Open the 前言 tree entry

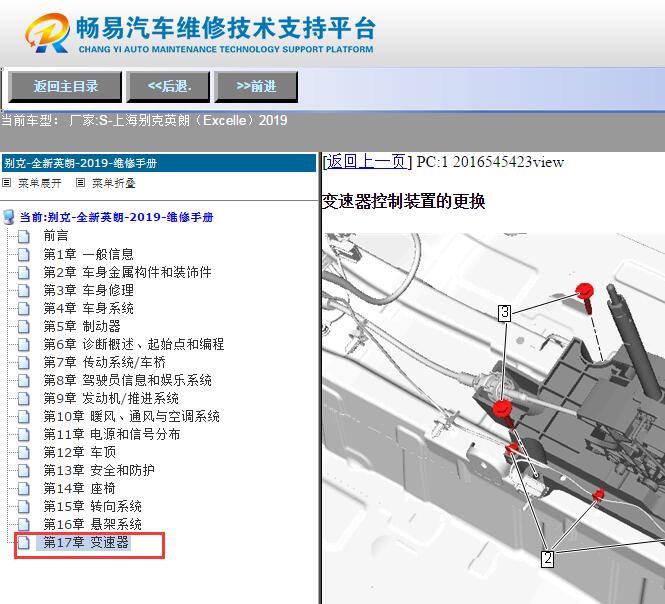coord(56,235)
